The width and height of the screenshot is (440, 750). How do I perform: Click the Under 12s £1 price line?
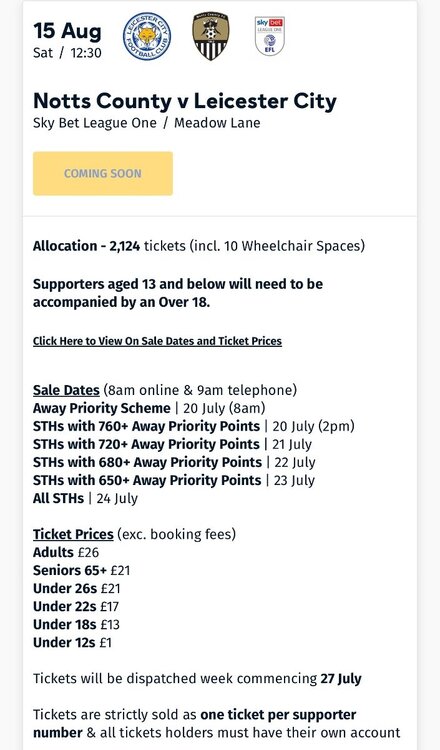point(72,642)
